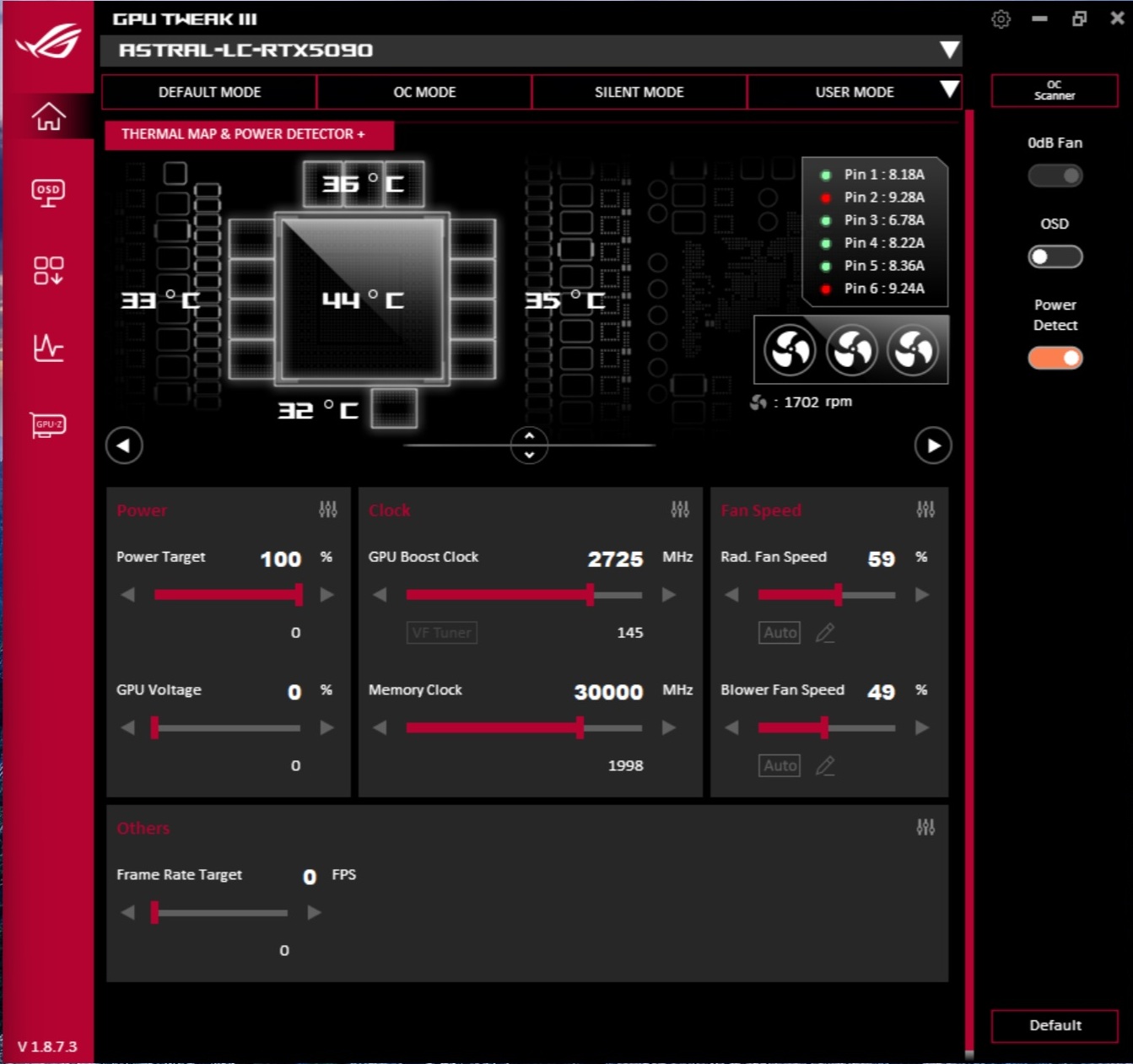The image size is (1133, 1064).
Task: Toggle Auto for Rad. Fan Speed
Action: [x=780, y=633]
